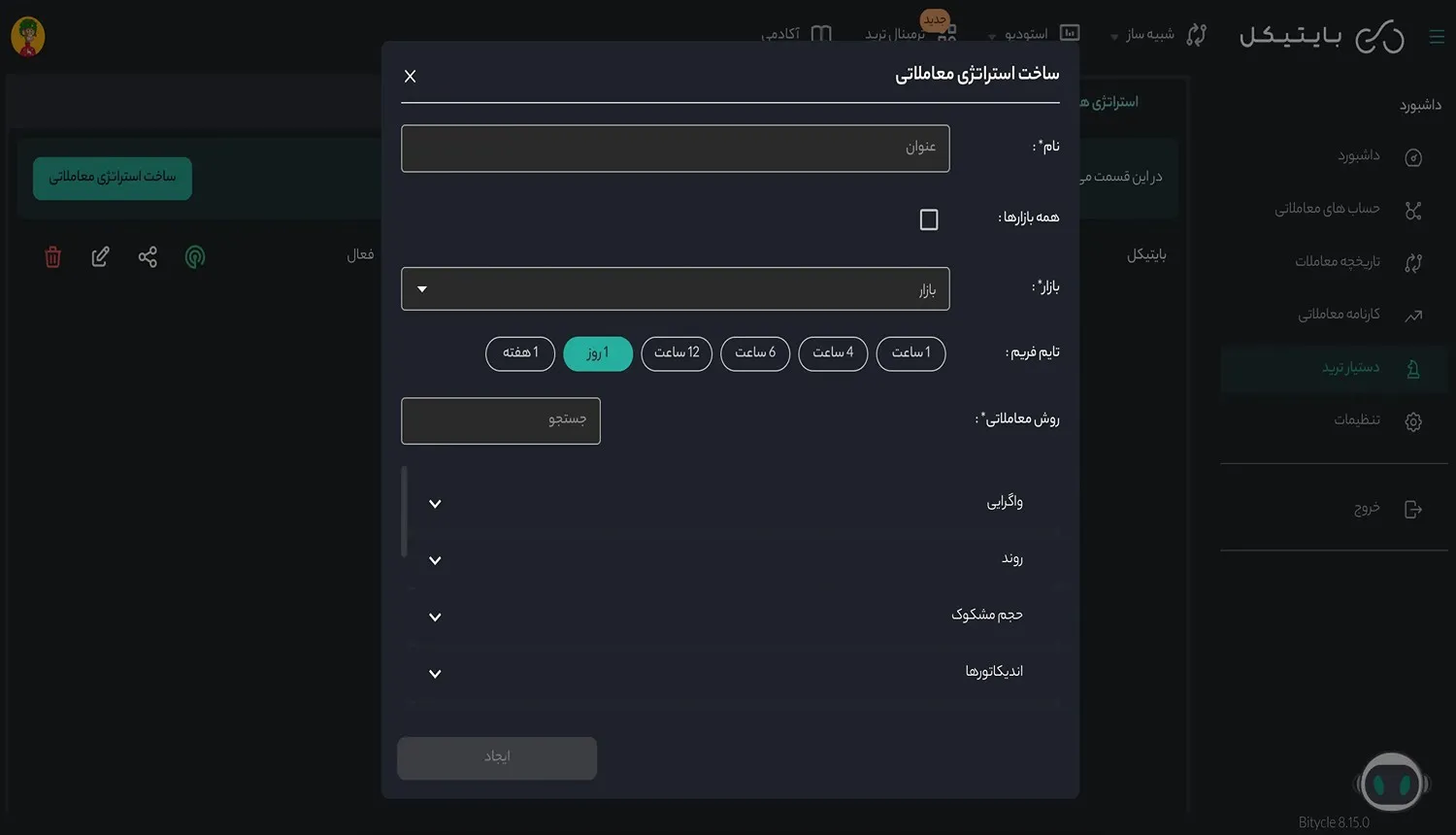Close the strategy creation dialog
Image resolution: width=1456 pixels, height=835 pixels.
coord(410,76)
